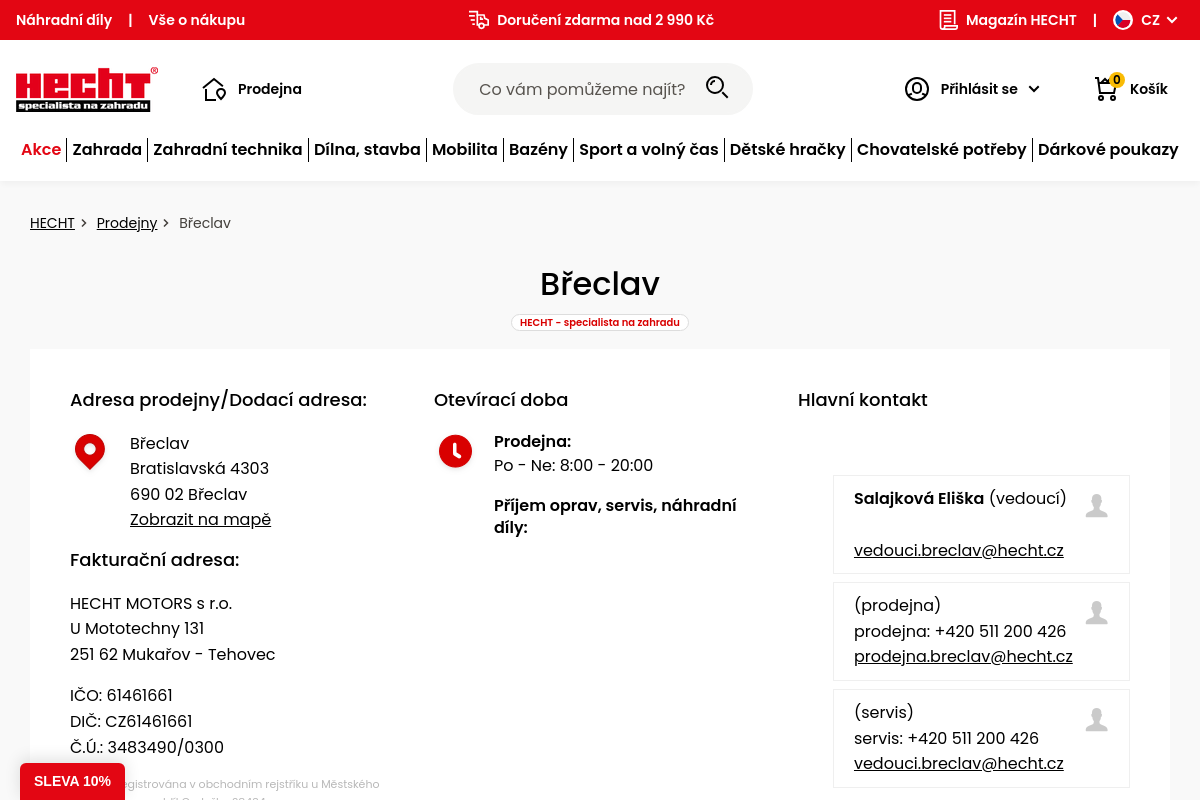The width and height of the screenshot is (1200, 800).
Task: Click Otevírací doba heading
Action: pyautogui.click(x=501, y=400)
